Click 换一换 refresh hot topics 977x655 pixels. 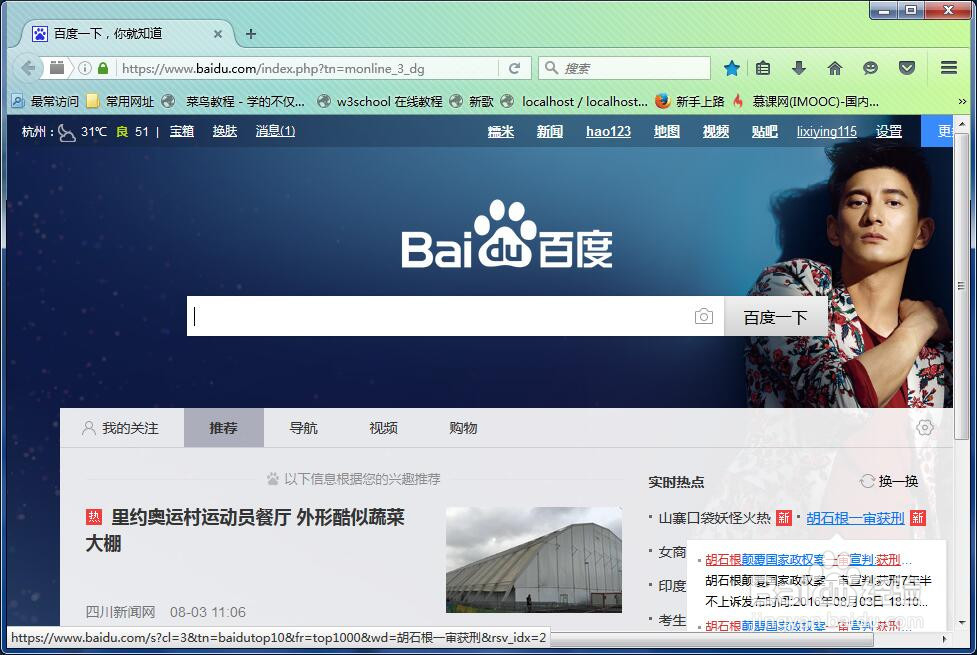889,481
